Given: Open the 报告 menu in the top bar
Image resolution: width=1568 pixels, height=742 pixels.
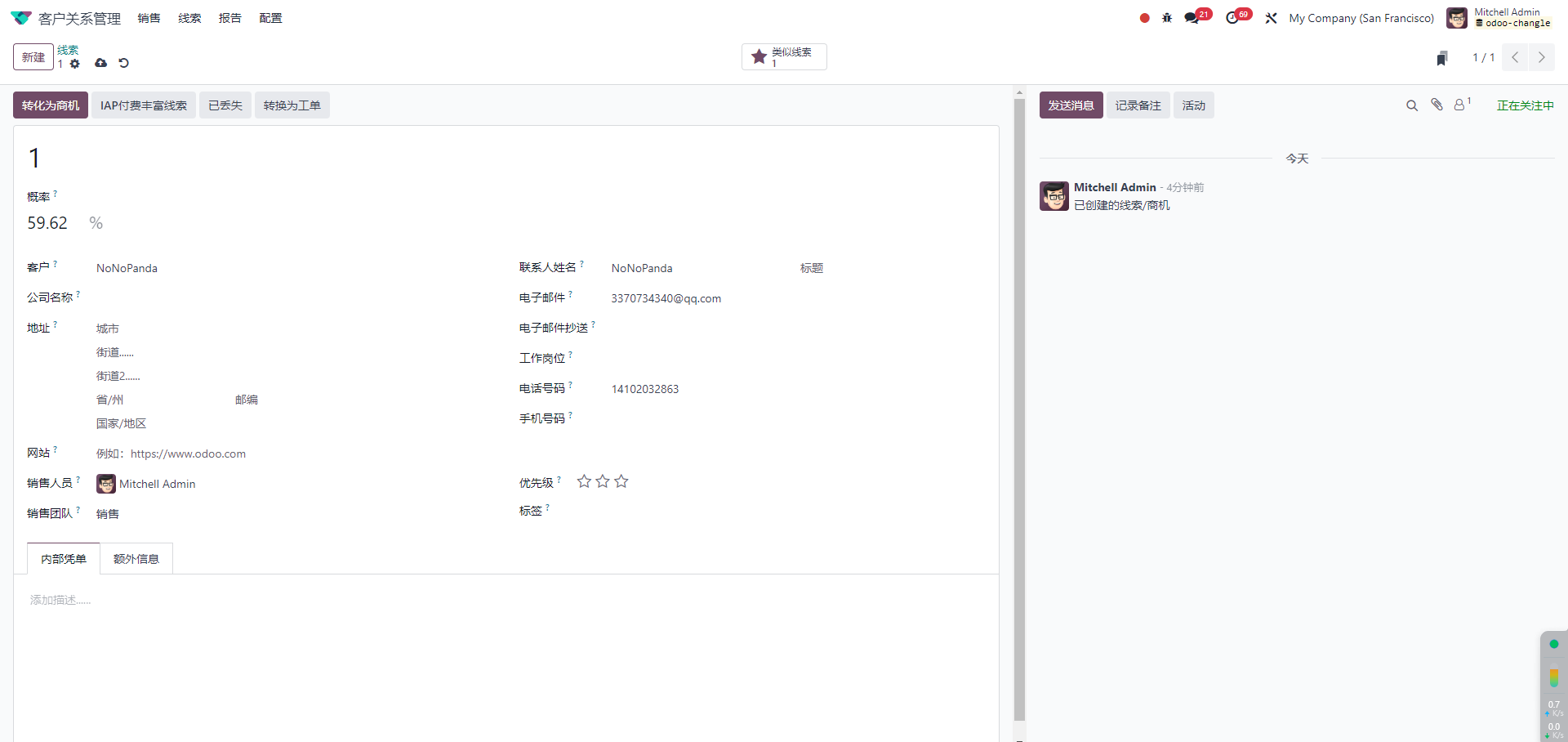Looking at the screenshot, I should click(x=229, y=18).
